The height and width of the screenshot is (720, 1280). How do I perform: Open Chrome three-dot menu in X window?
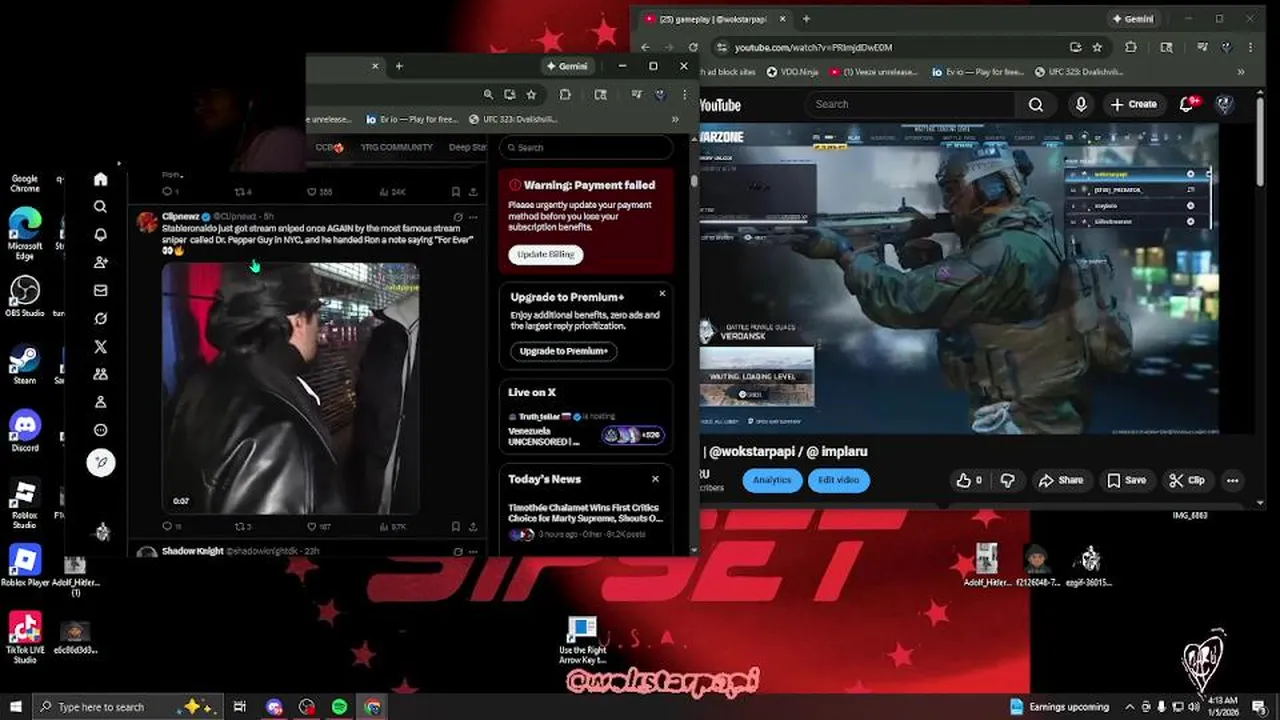[x=684, y=94]
